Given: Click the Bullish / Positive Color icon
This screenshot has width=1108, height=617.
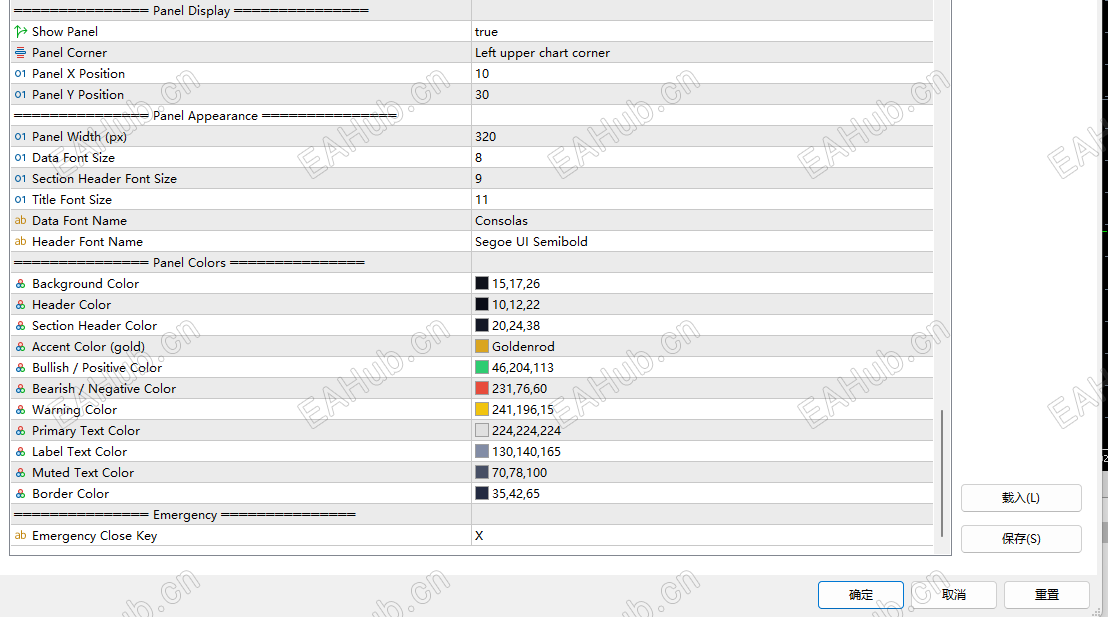Looking at the screenshot, I should tap(20, 368).
